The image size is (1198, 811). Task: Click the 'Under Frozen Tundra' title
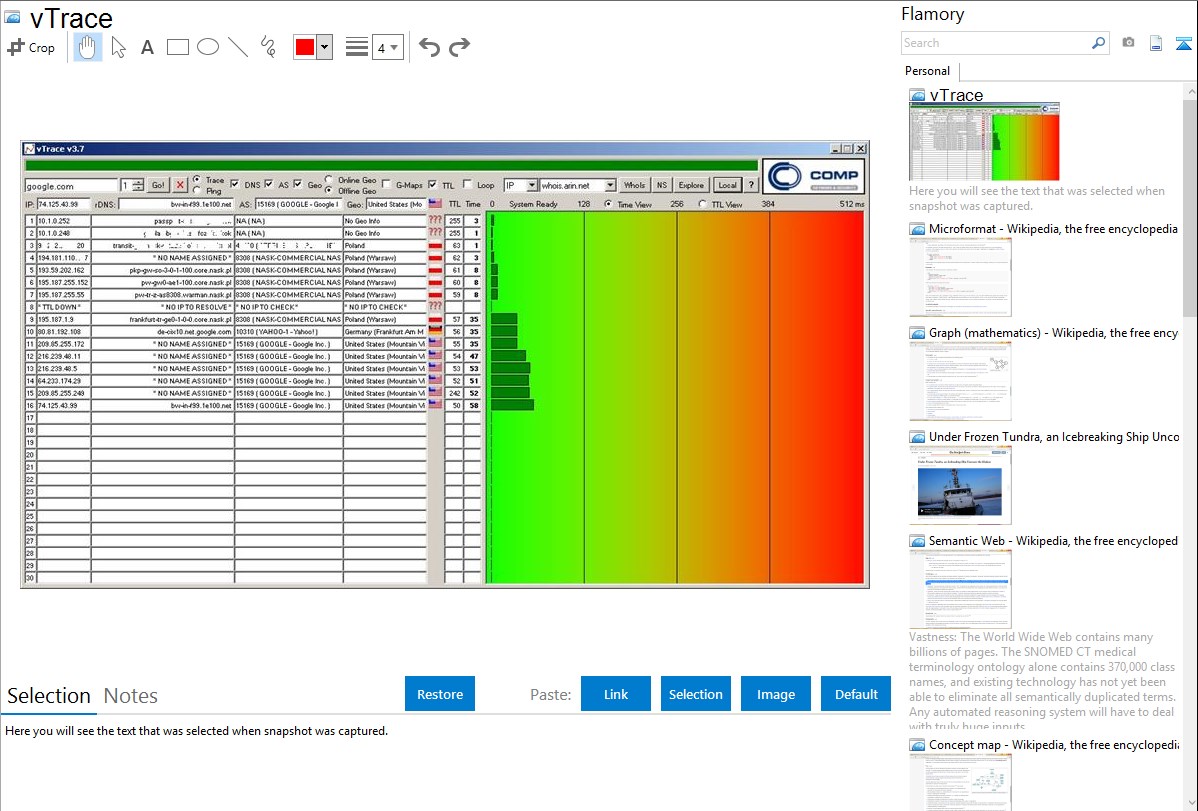point(1054,436)
